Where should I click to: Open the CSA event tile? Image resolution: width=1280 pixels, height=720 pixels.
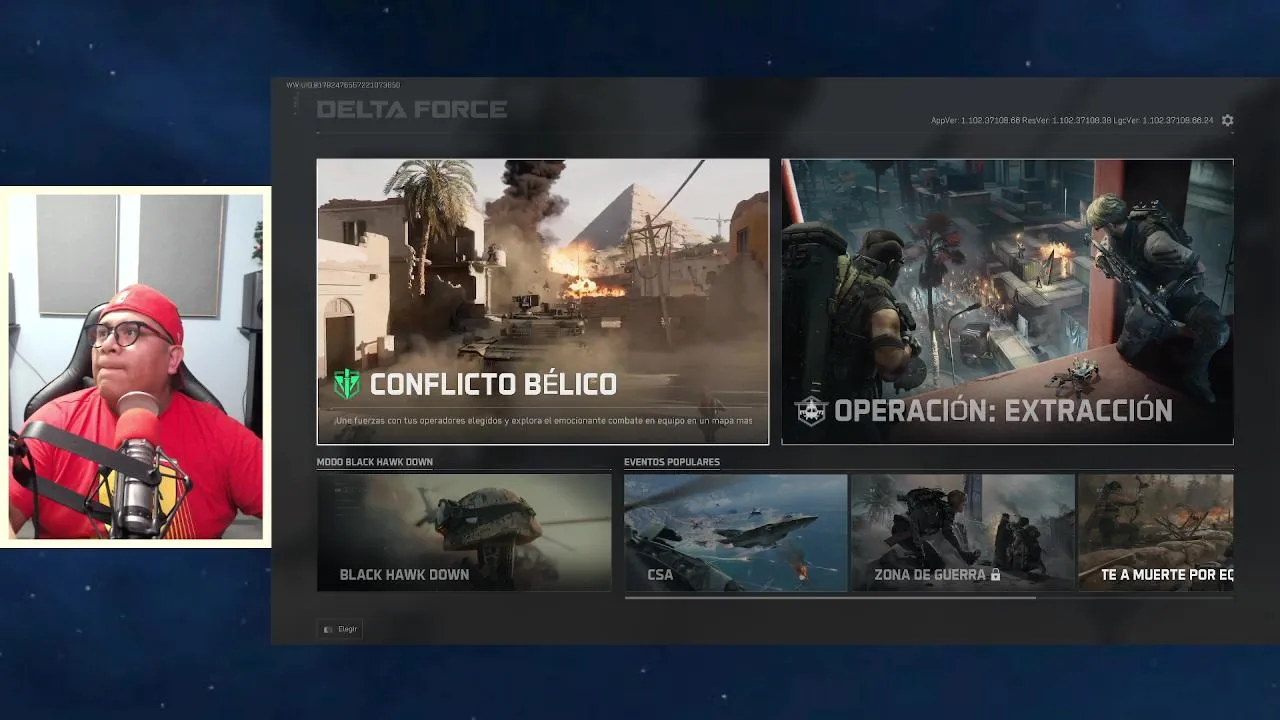point(735,532)
